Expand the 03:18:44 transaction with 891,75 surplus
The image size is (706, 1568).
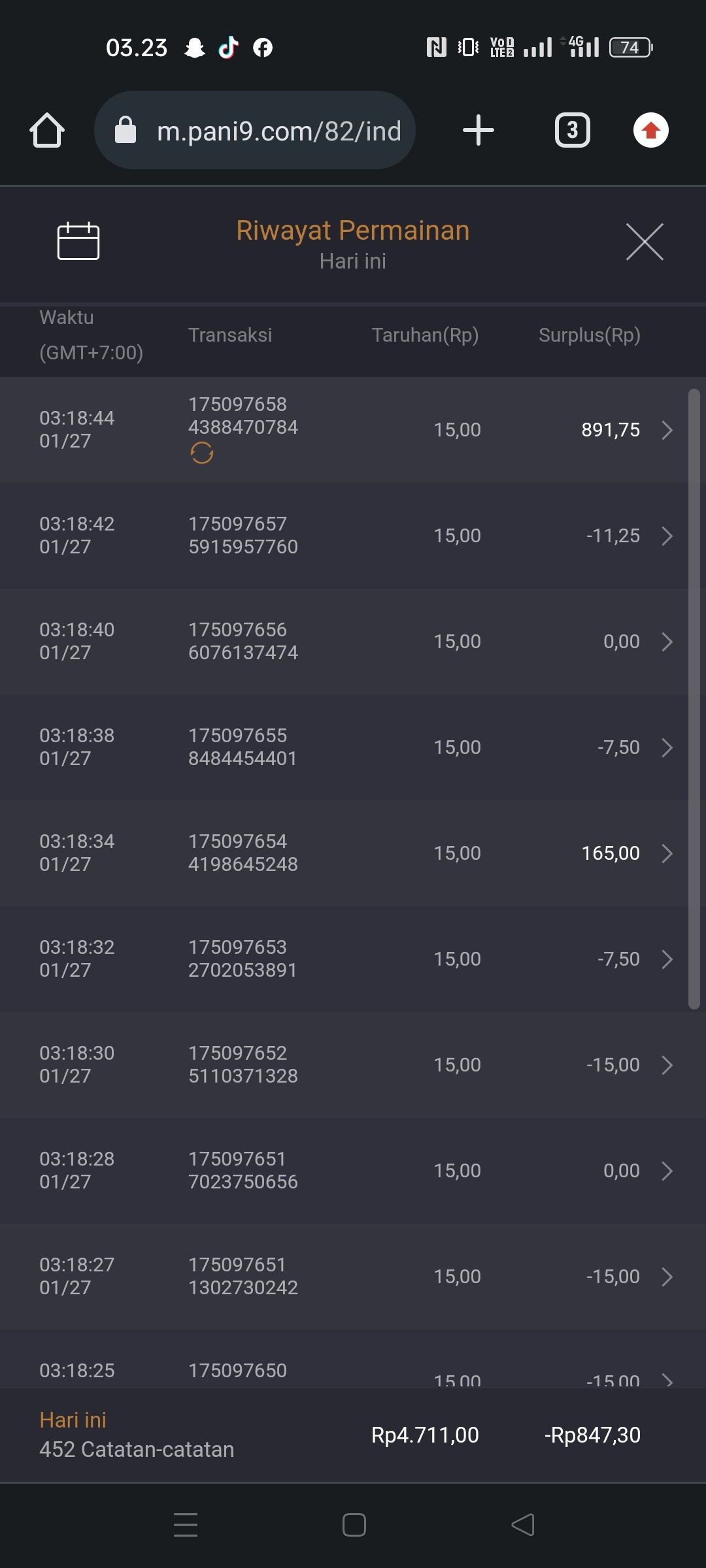(667, 430)
